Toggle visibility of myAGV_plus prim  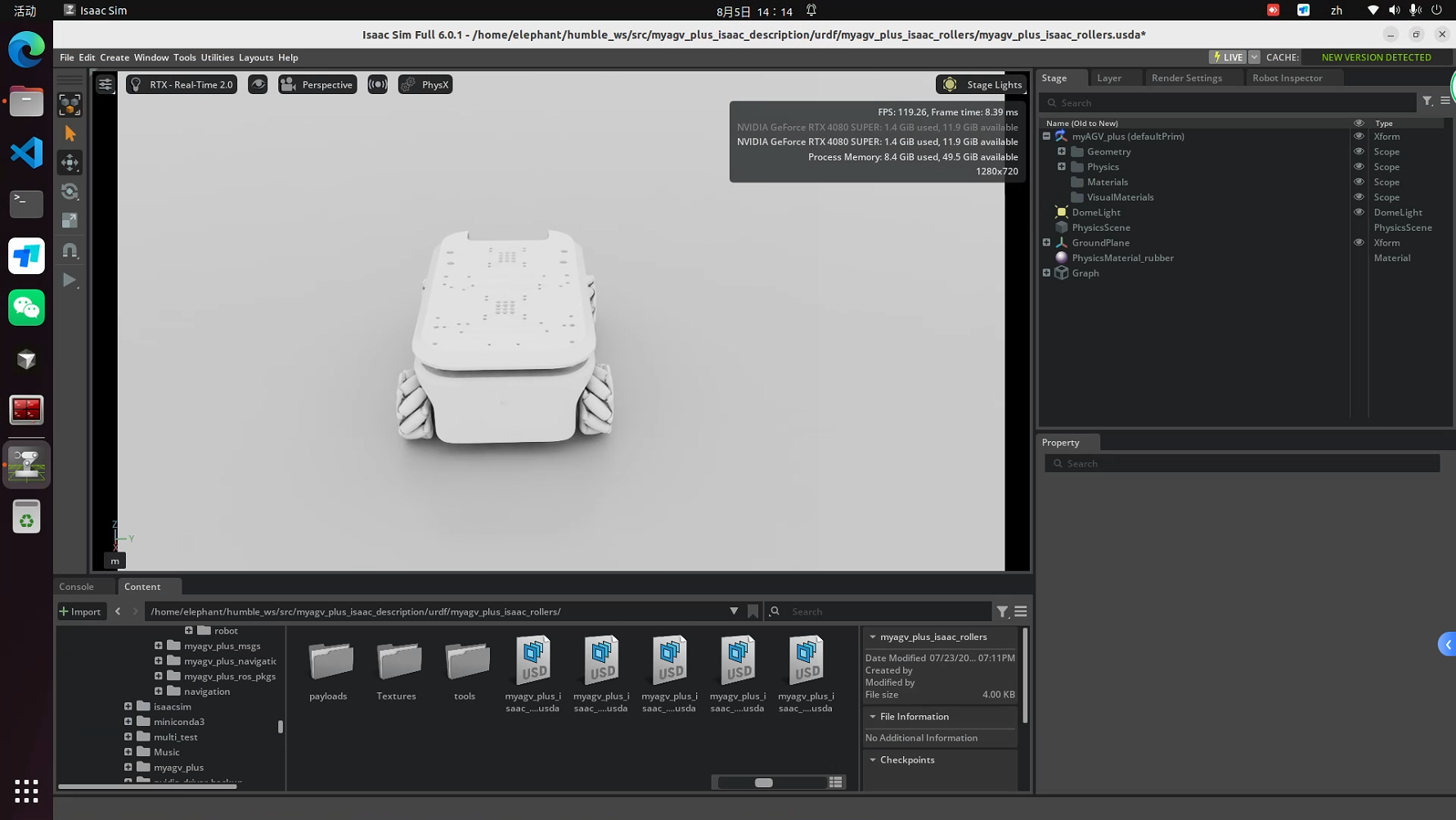pos(1359,137)
